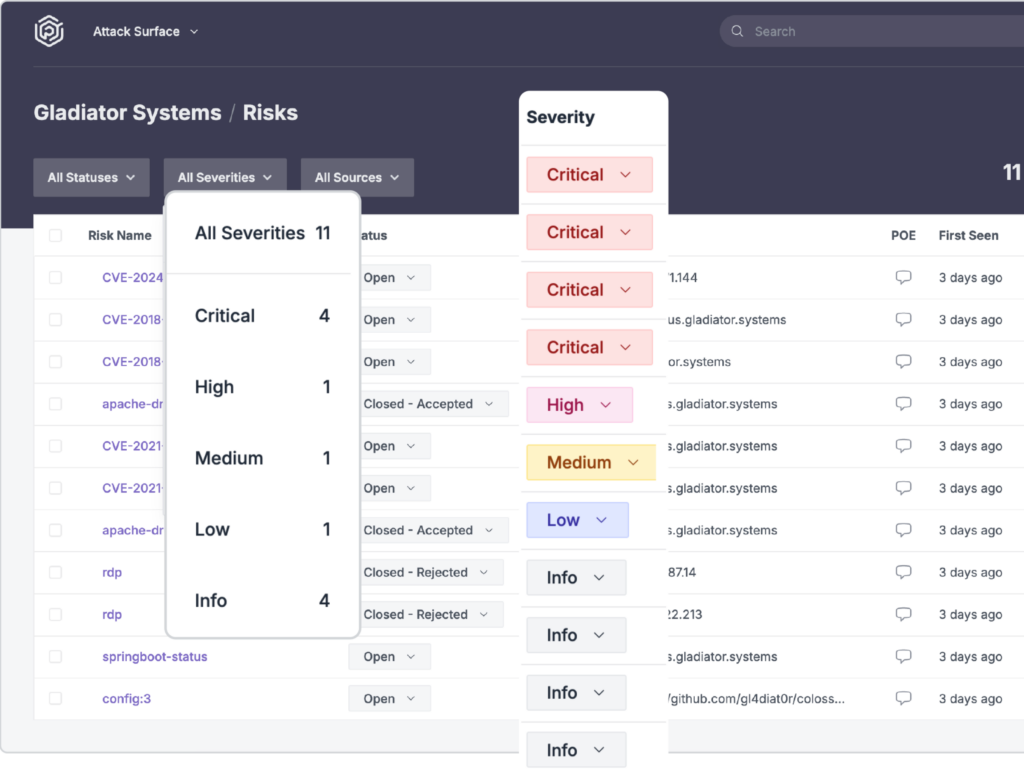Open the status dropdown in the or.systems row
1024x780 pixels.
click(x=394, y=361)
